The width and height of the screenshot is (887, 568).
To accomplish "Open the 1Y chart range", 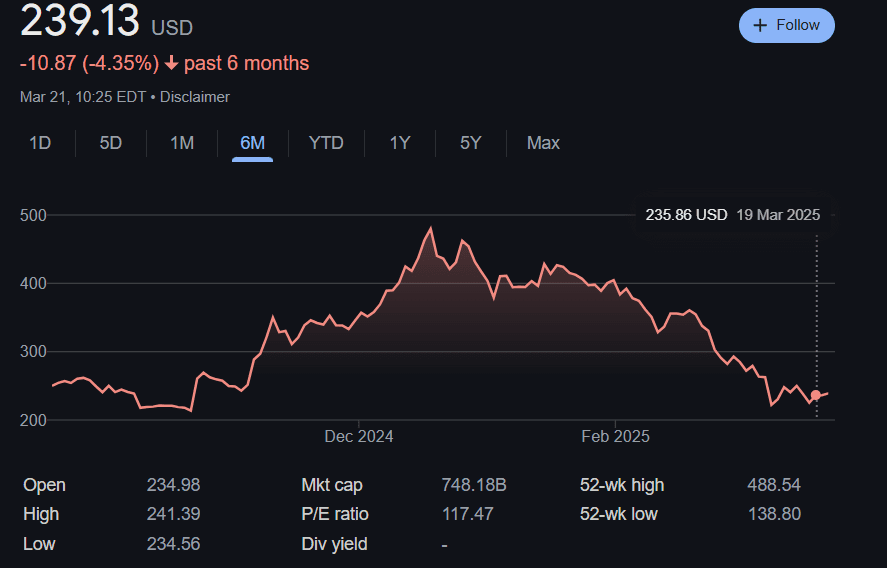I will click(400, 143).
